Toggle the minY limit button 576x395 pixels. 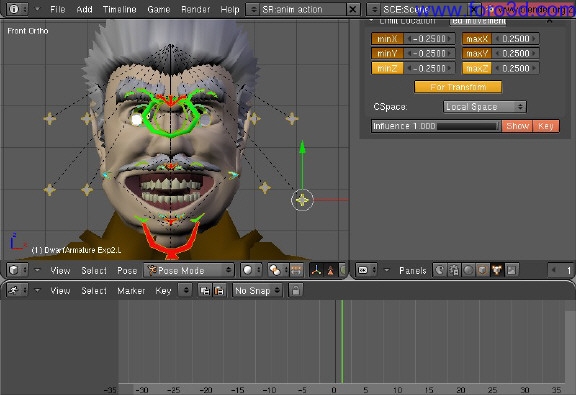(387, 54)
